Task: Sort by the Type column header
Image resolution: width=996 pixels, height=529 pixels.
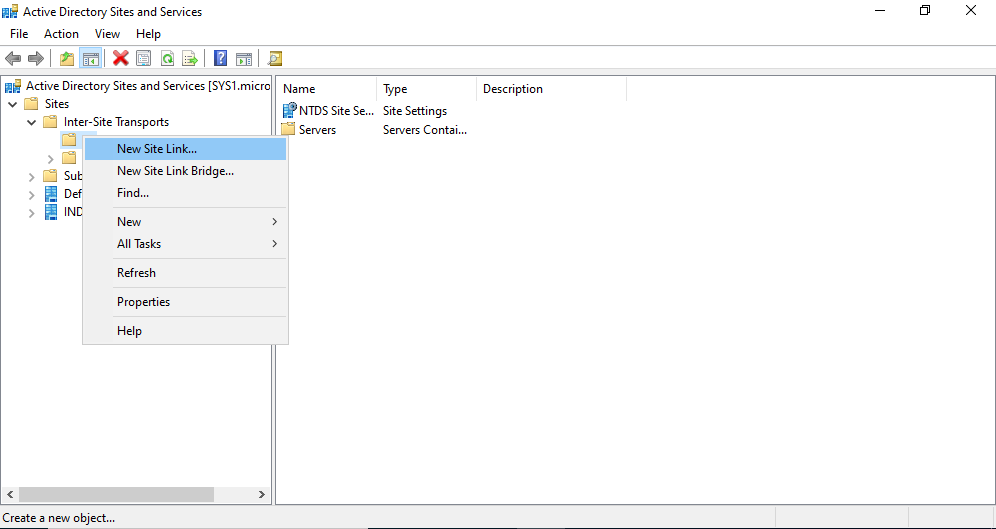Action: [x=427, y=89]
